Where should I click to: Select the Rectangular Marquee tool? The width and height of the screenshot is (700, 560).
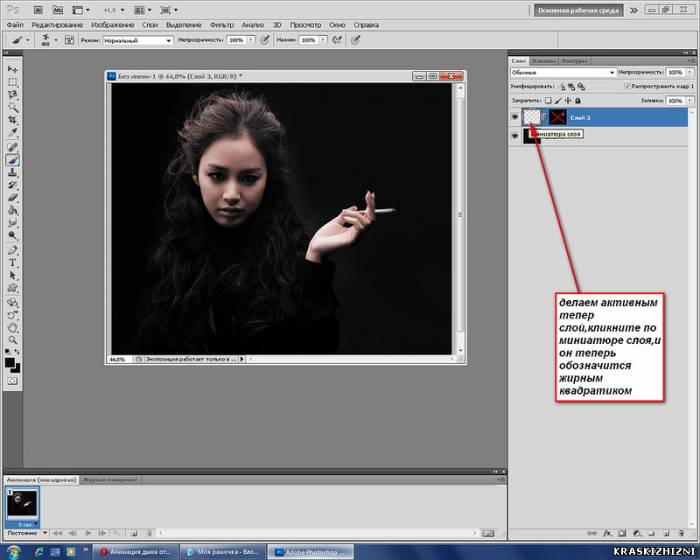[x=12, y=82]
